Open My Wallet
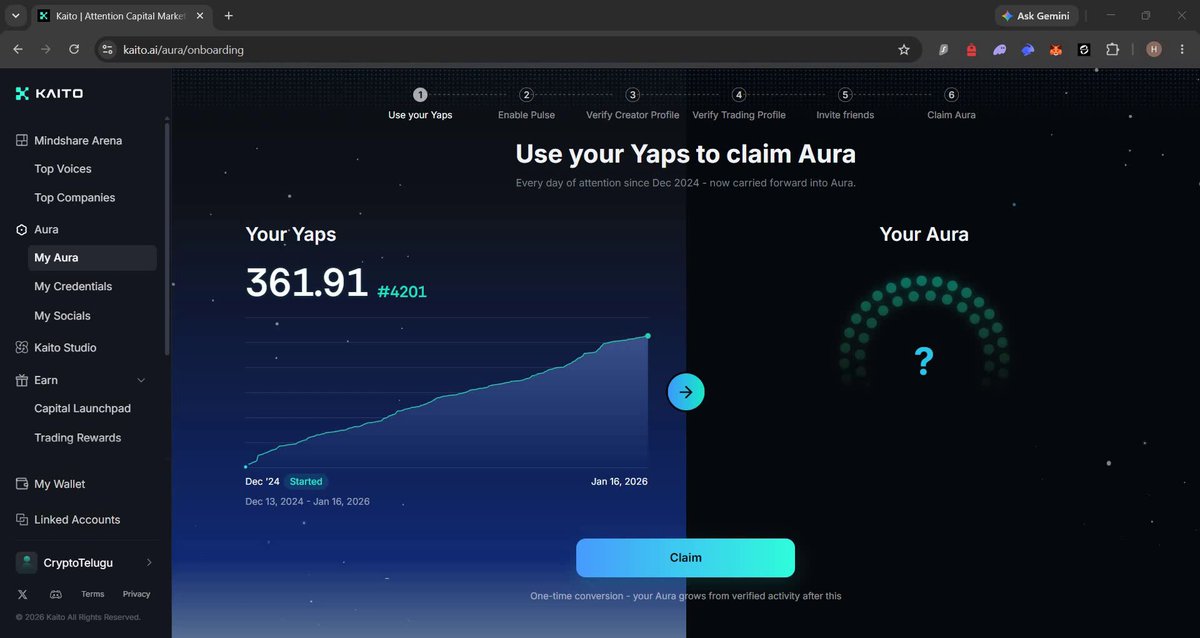1200x638 pixels. pos(60,484)
